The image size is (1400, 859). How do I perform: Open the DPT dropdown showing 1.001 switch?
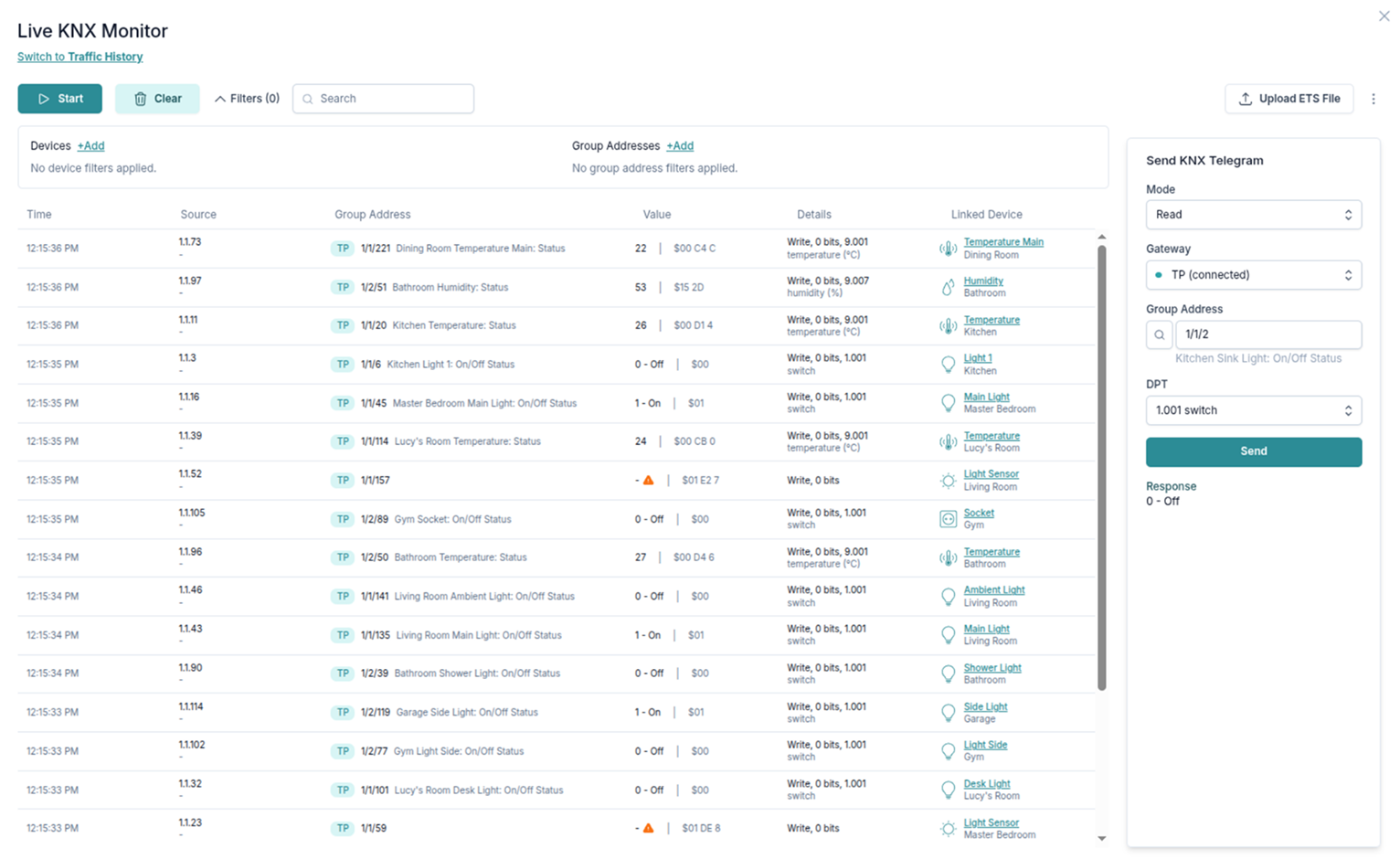[1253, 410]
